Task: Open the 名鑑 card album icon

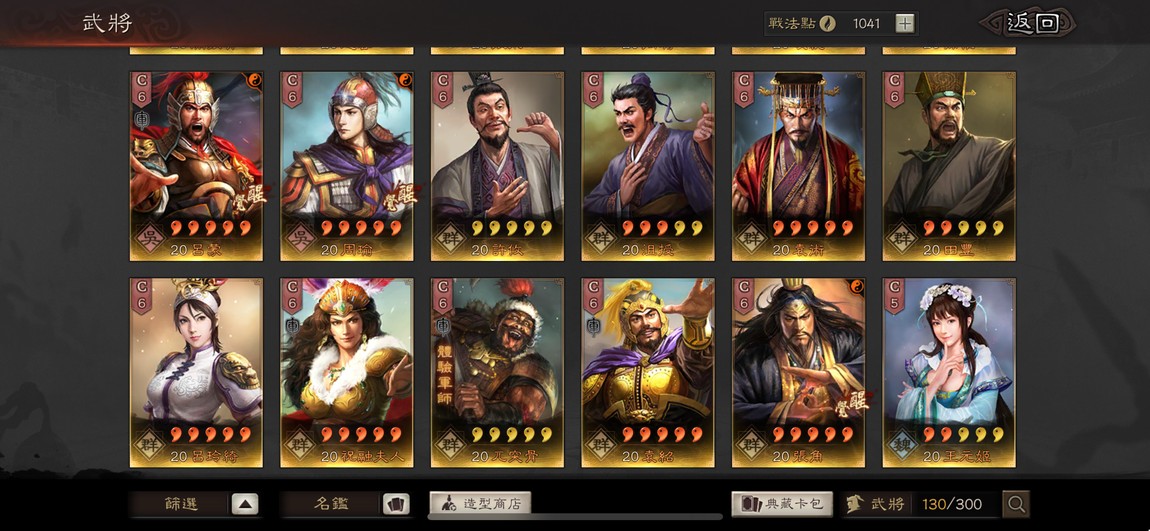Action: click(395, 504)
